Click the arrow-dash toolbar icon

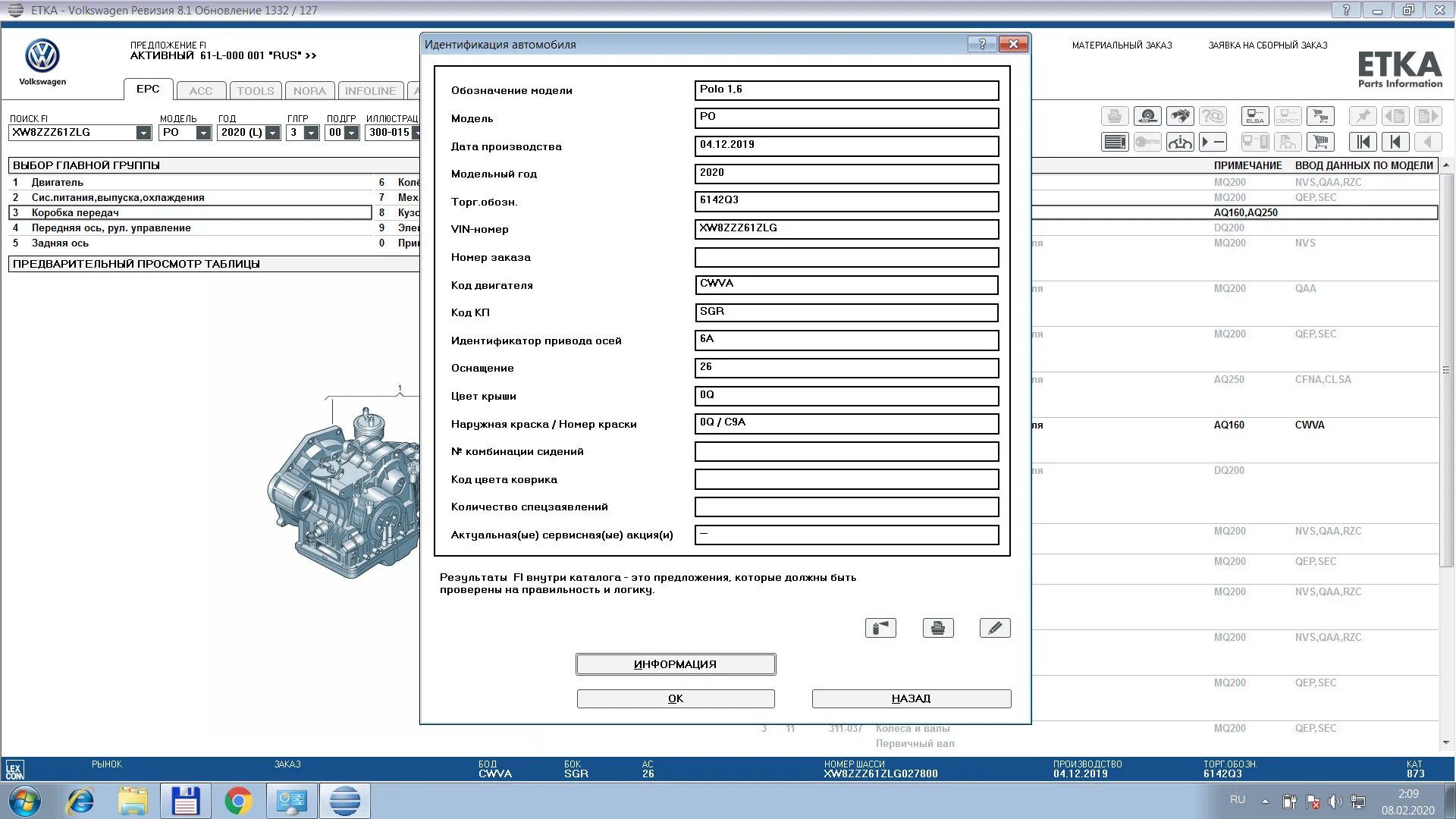(x=1213, y=142)
